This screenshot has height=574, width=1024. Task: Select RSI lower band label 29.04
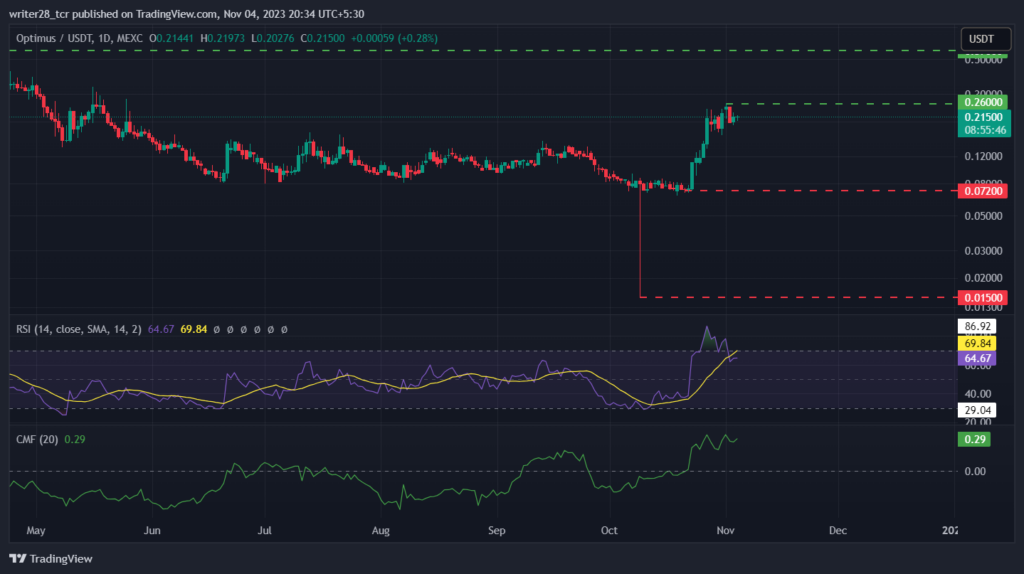(977, 410)
